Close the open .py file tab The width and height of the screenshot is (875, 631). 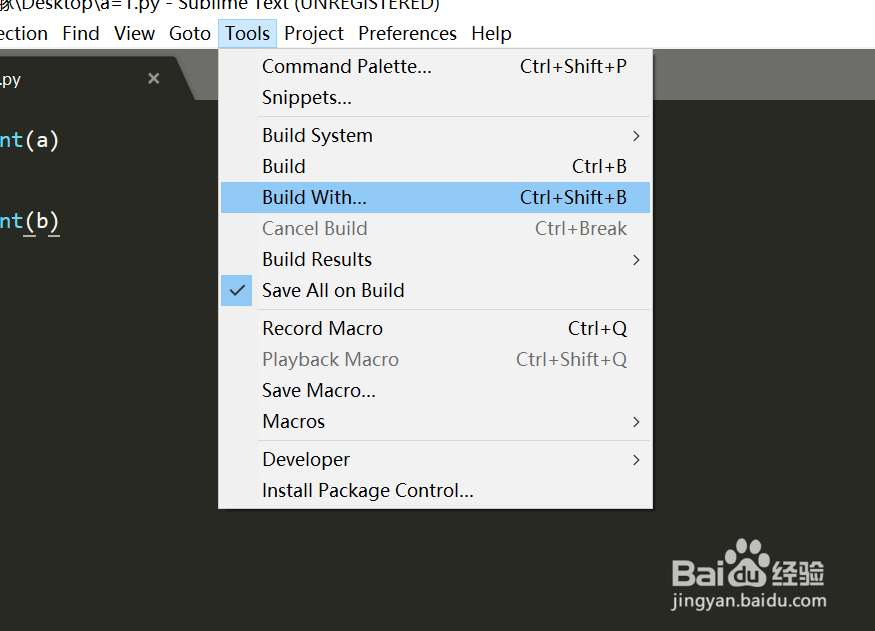click(x=153, y=78)
